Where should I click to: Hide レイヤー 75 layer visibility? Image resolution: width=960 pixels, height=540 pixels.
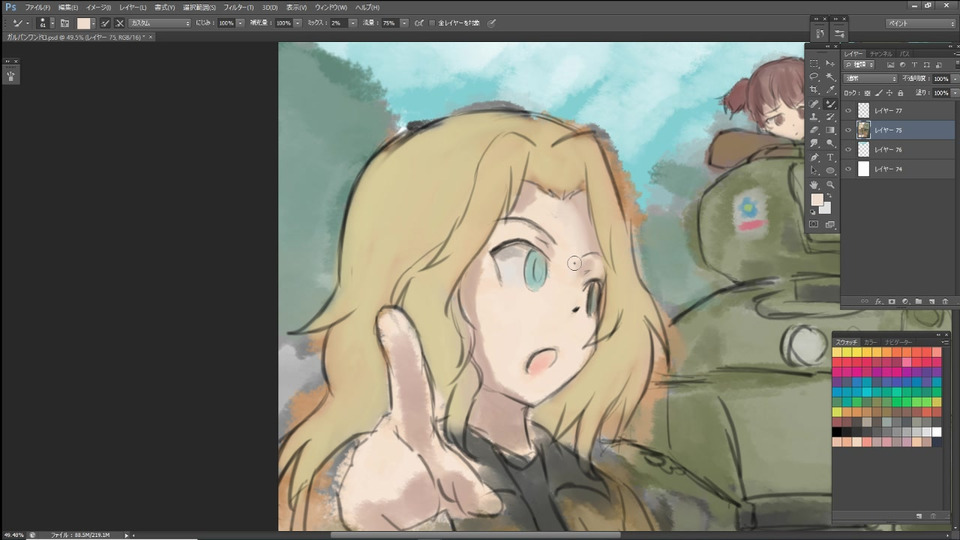point(848,130)
